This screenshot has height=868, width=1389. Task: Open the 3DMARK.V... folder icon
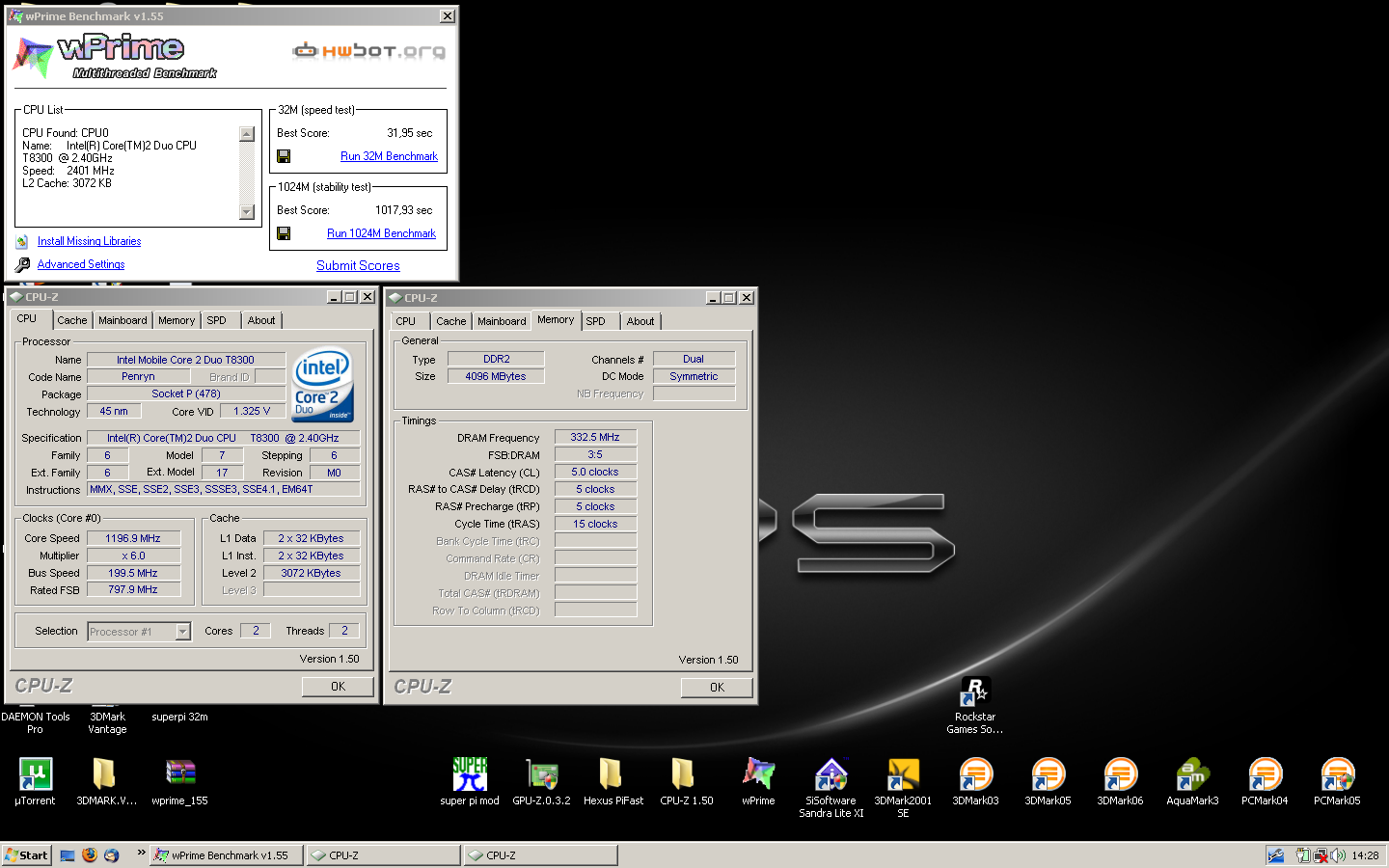click(x=104, y=773)
